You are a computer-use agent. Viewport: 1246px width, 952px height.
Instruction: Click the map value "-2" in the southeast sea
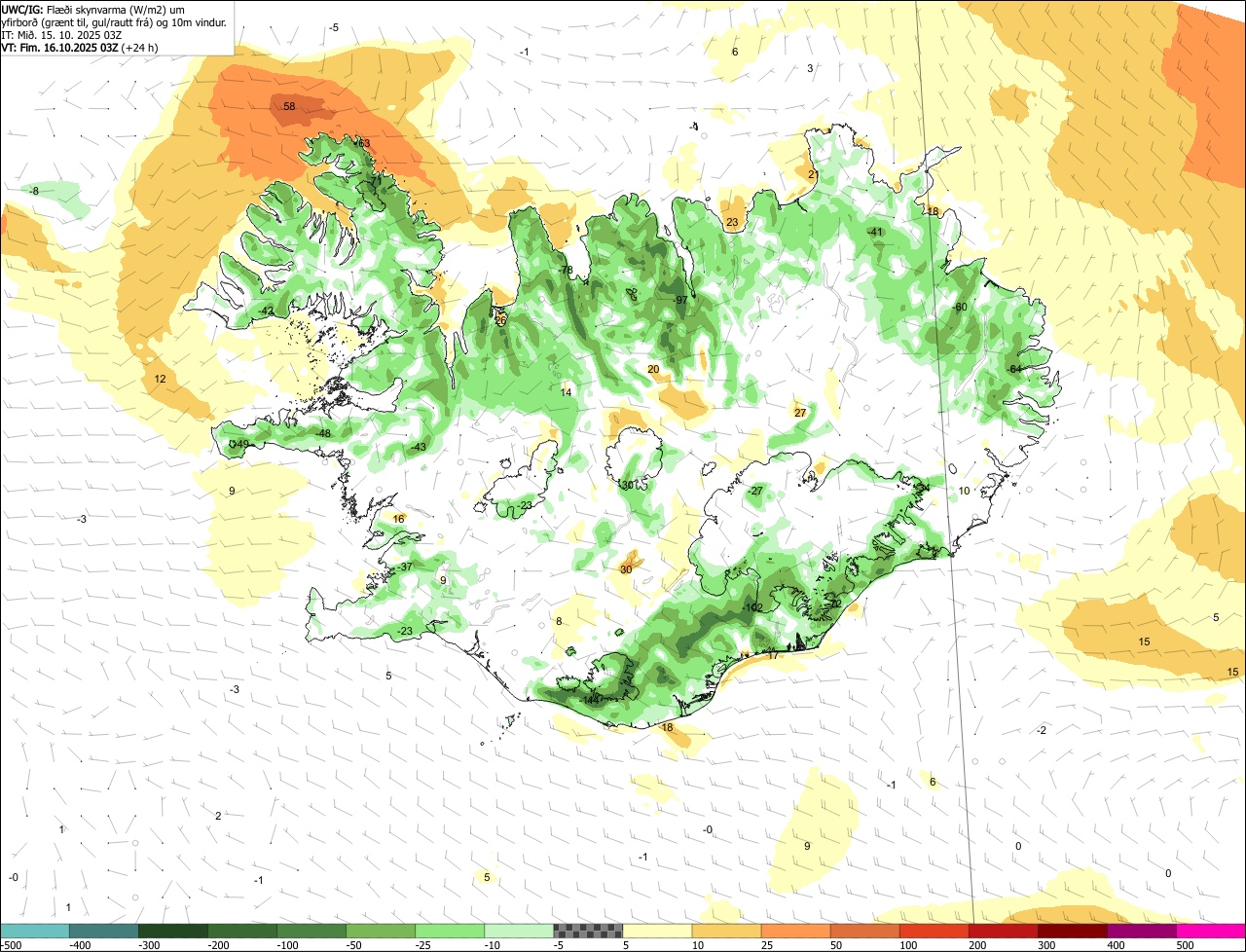(1042, 730)
